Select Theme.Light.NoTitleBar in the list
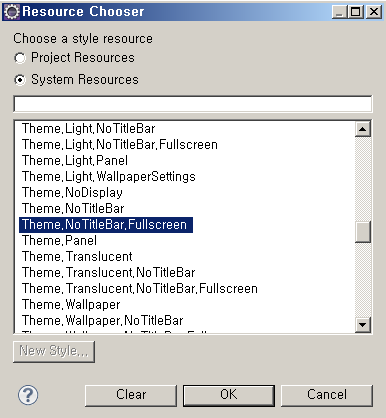 point(89,129)
